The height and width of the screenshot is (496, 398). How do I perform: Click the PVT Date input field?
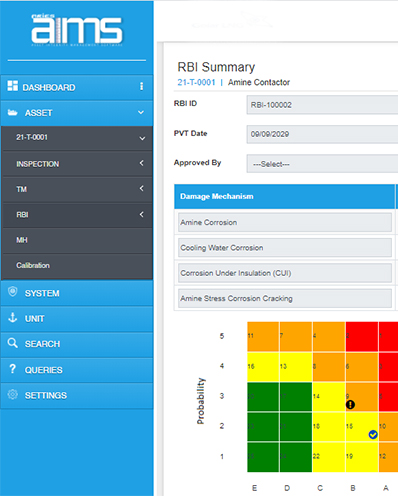pyautogui.click(x=322, y=134)
